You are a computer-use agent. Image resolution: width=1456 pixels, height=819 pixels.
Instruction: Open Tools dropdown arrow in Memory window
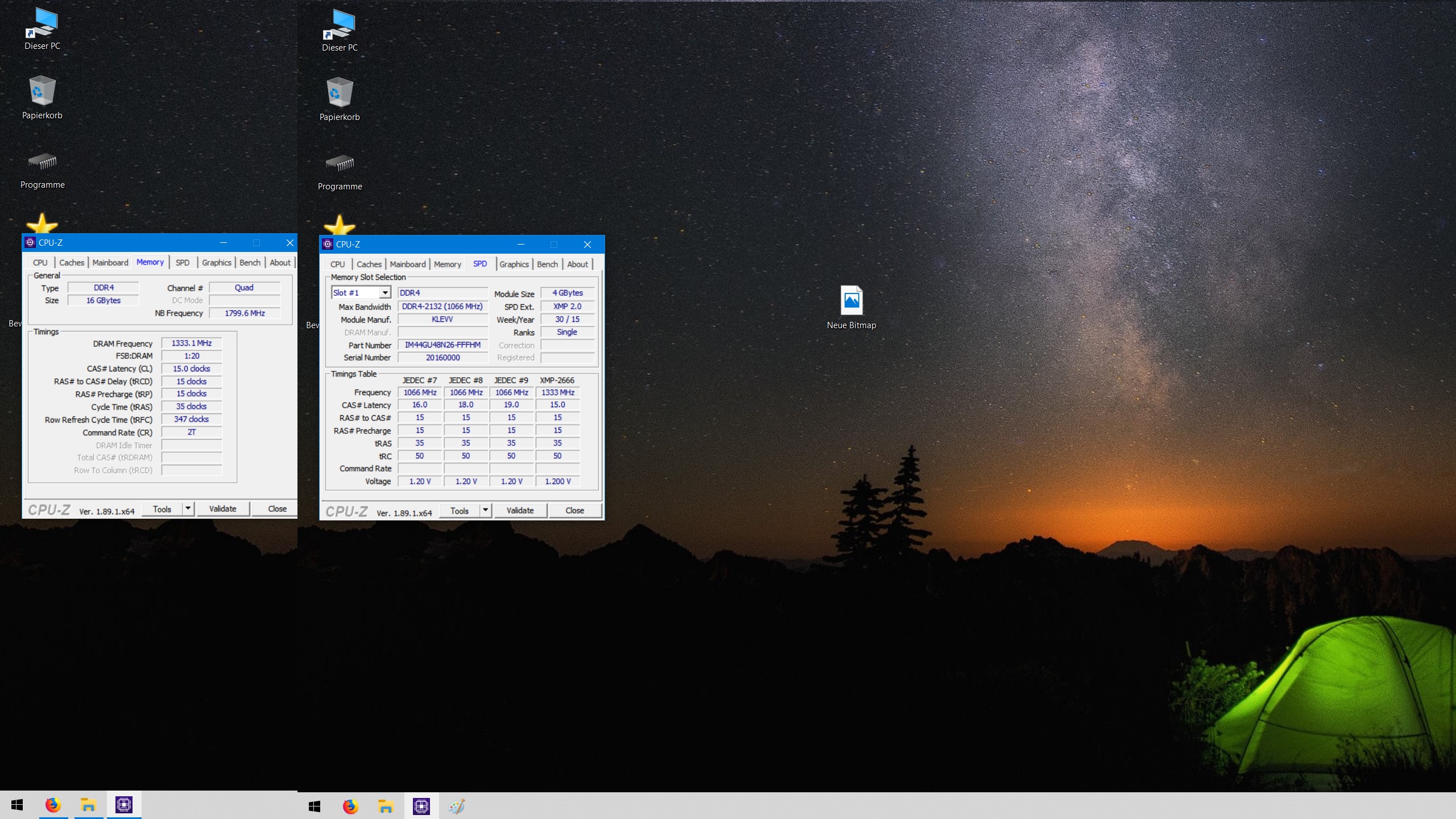point(188,508)
